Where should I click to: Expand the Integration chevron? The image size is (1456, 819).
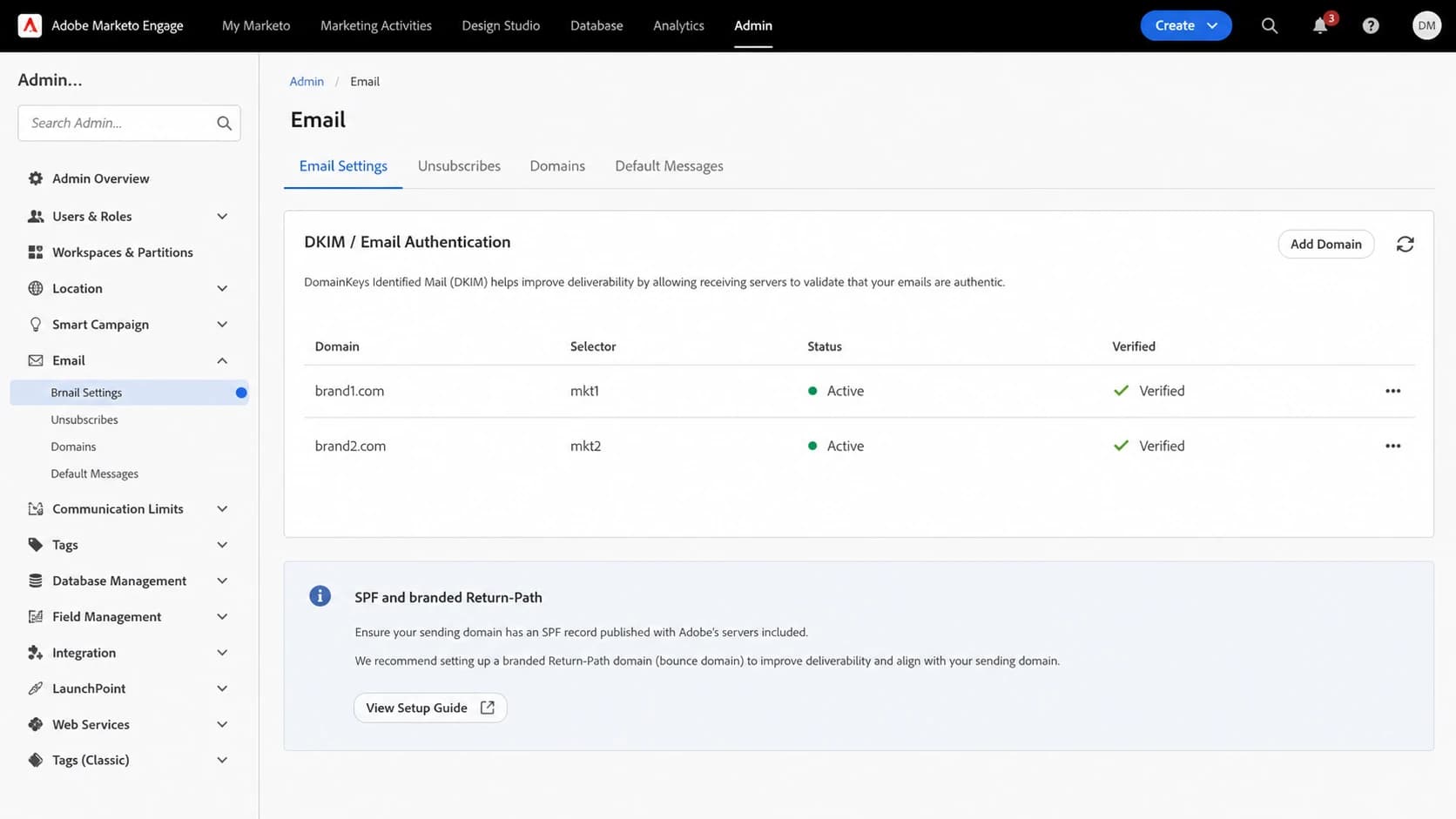[222, 653]
